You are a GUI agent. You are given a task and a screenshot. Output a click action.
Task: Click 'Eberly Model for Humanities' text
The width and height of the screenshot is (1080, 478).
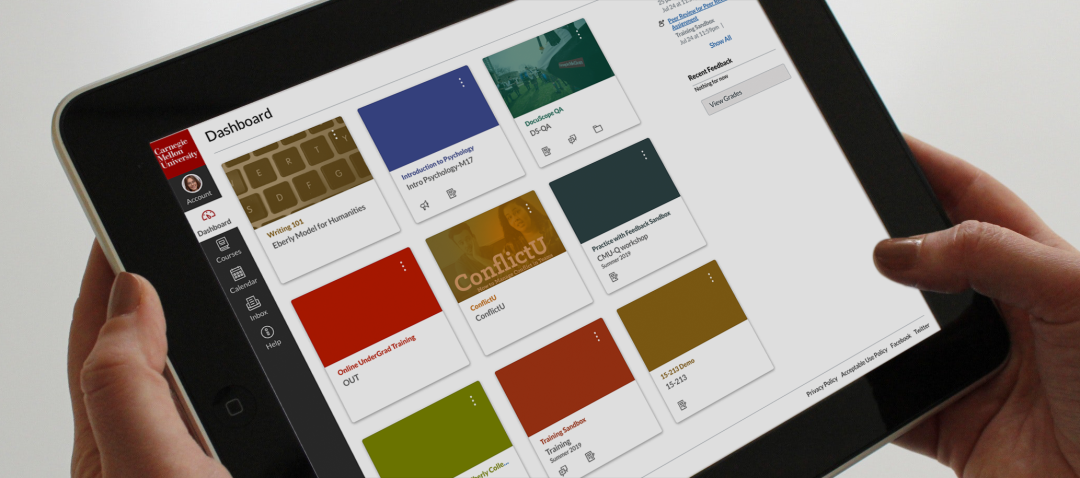pyautogui.click(x=319, y=227)
